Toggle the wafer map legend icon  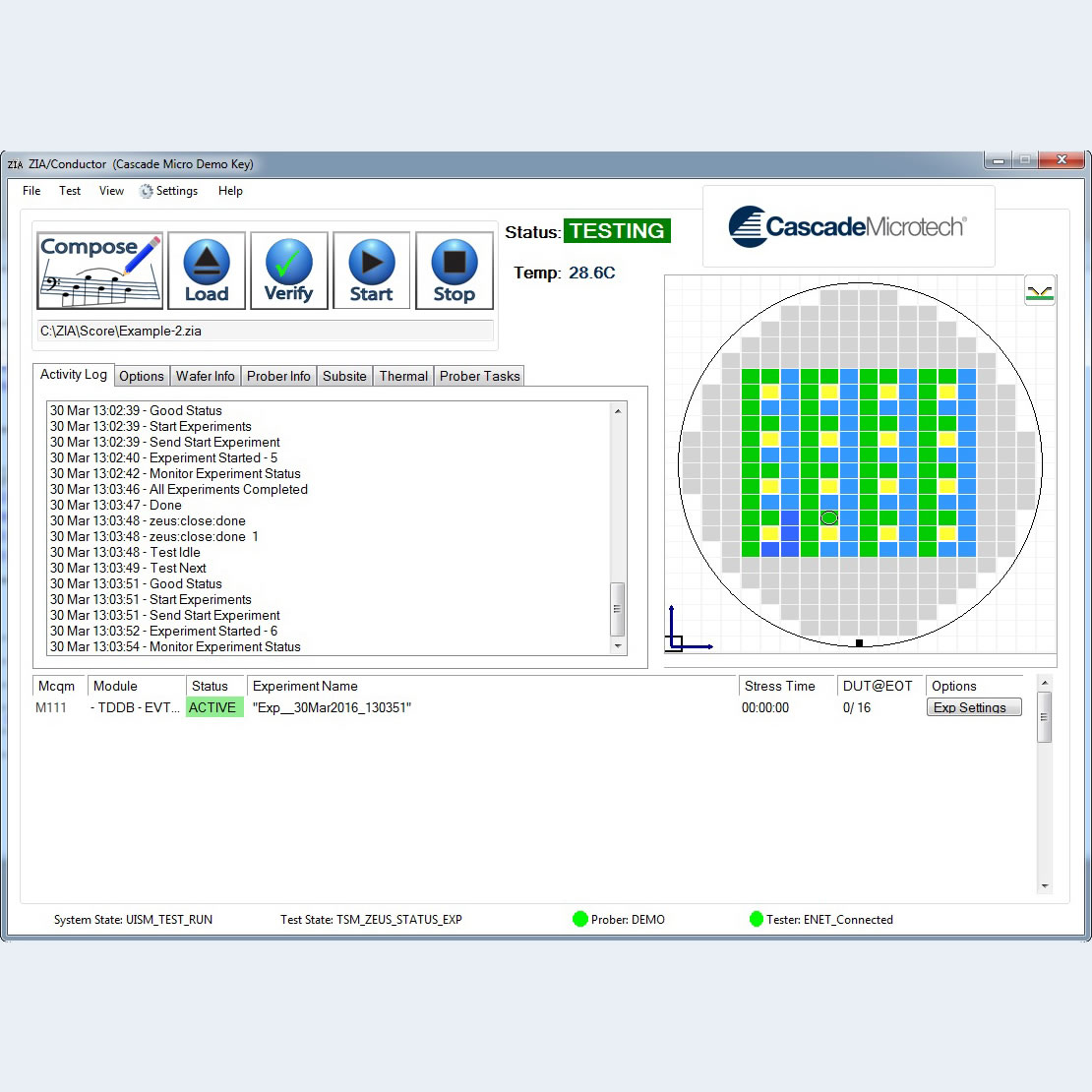(x=1040, y=291)
